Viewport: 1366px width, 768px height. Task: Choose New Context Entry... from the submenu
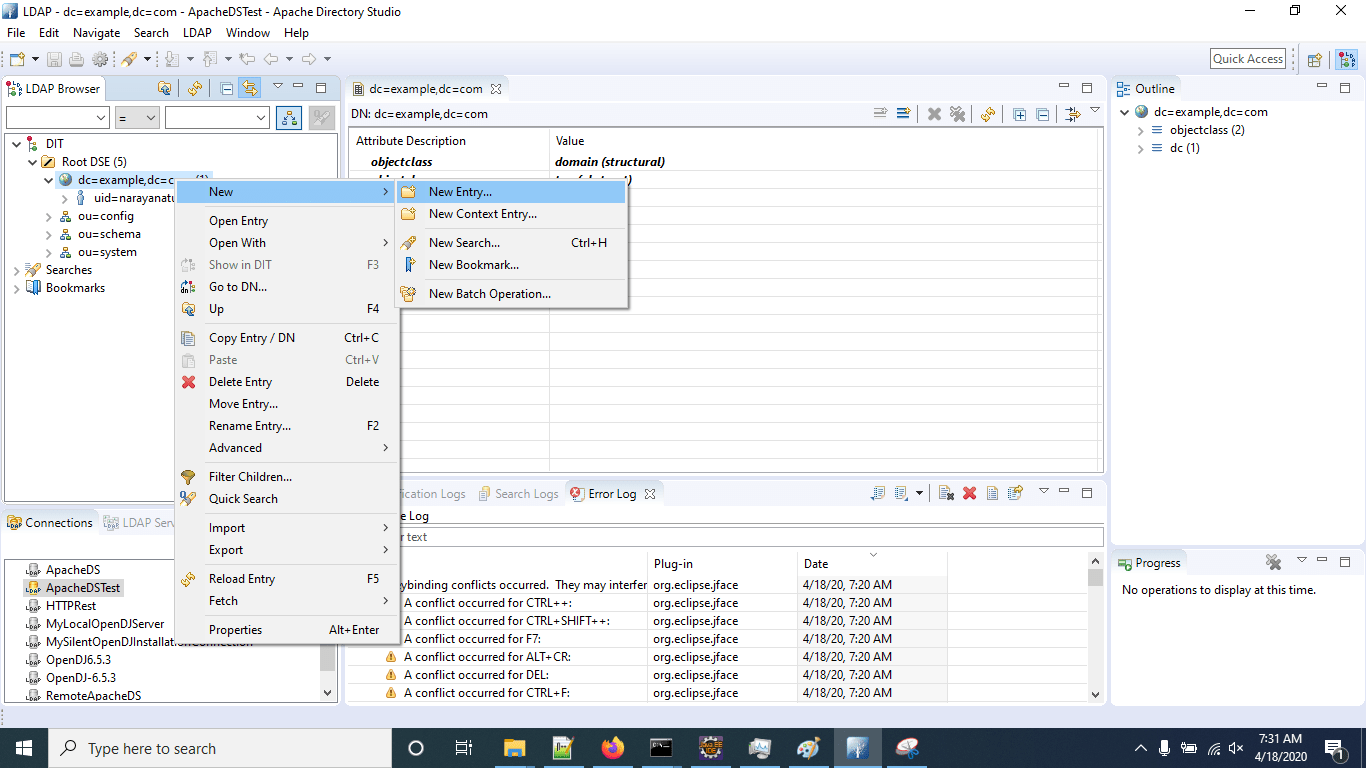[512, 214]
